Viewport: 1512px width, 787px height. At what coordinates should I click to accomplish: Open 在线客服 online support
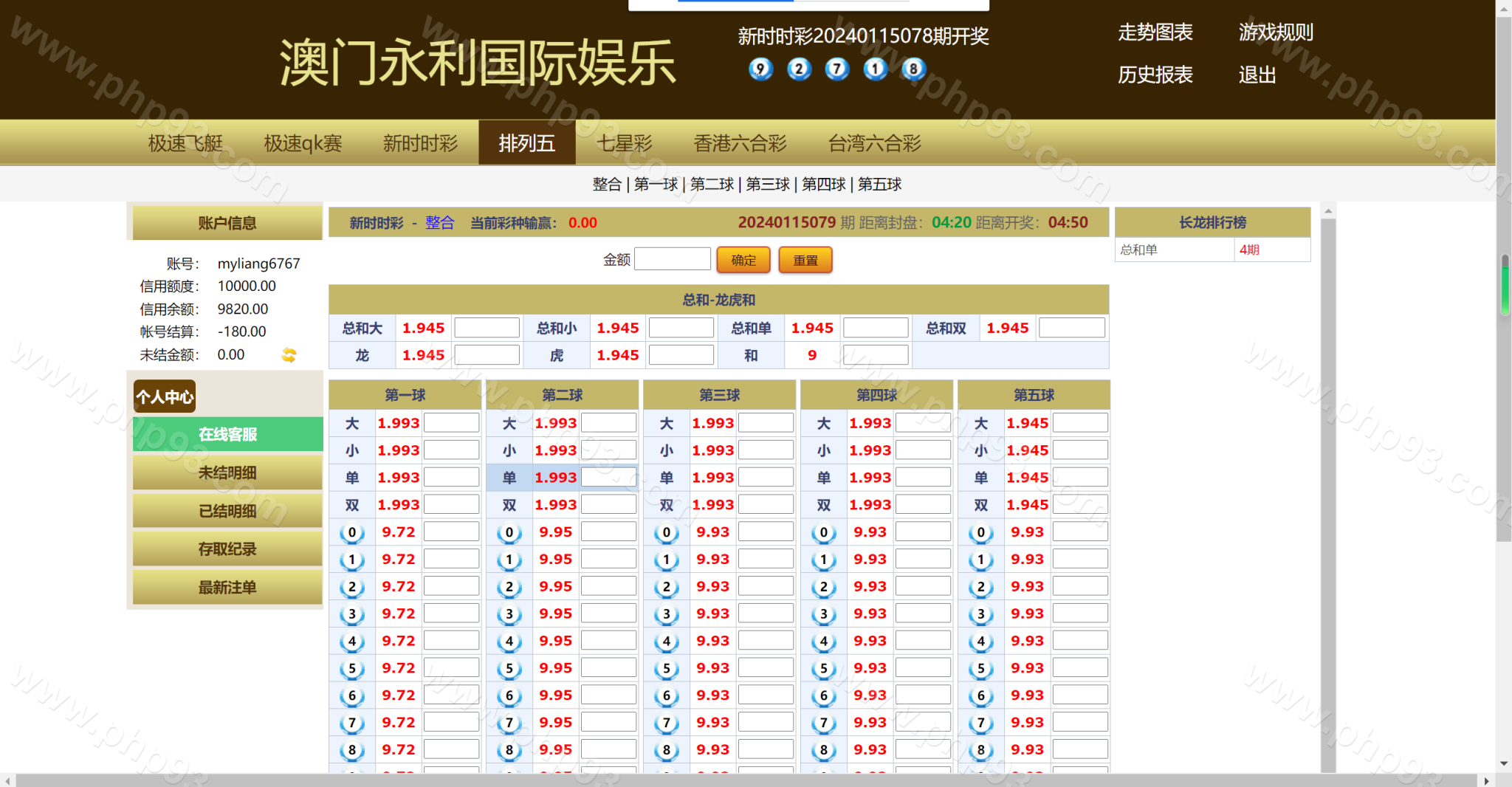point(227,434)
